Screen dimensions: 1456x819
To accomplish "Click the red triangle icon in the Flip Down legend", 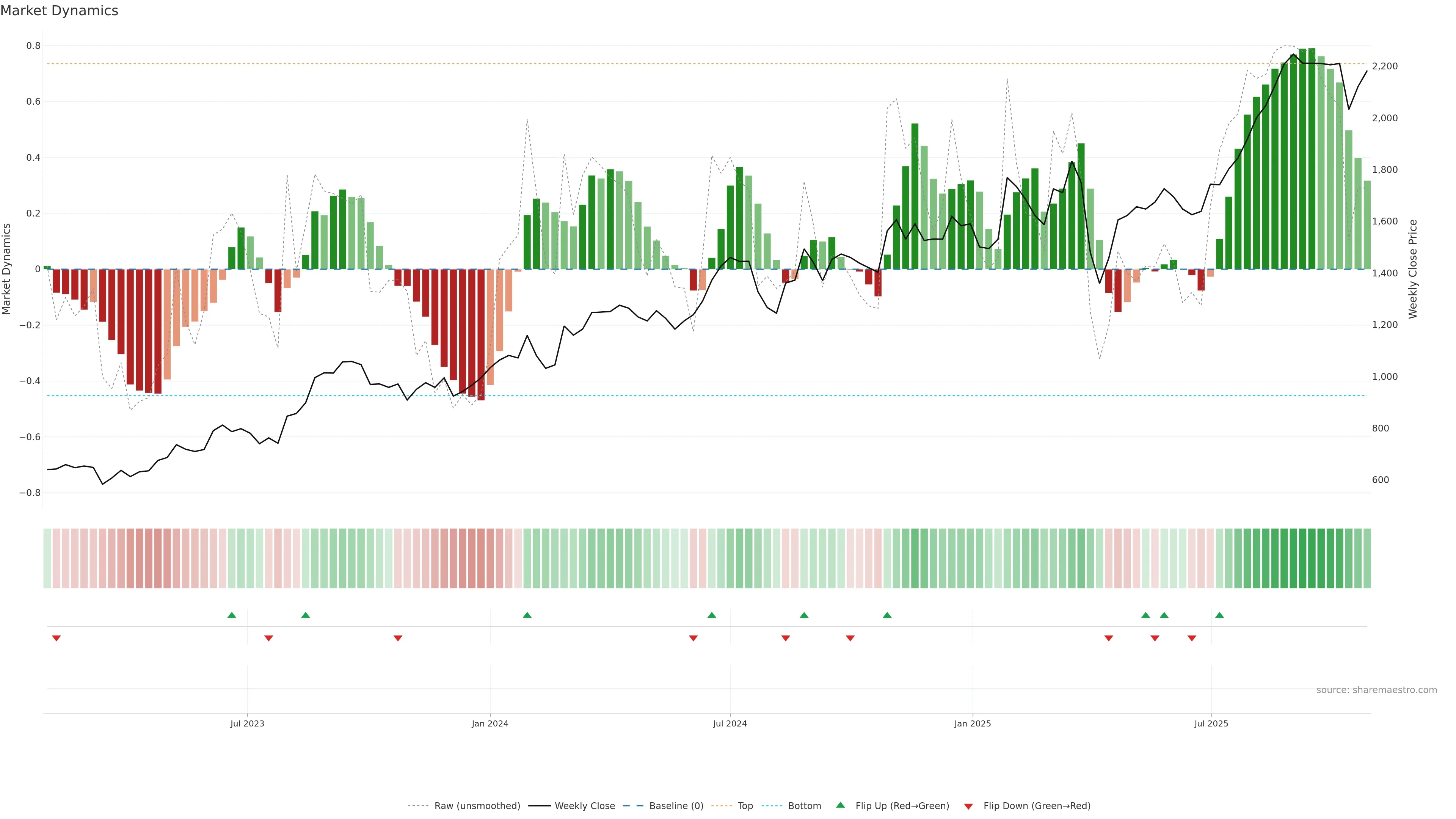I will (x=968, y=806).
